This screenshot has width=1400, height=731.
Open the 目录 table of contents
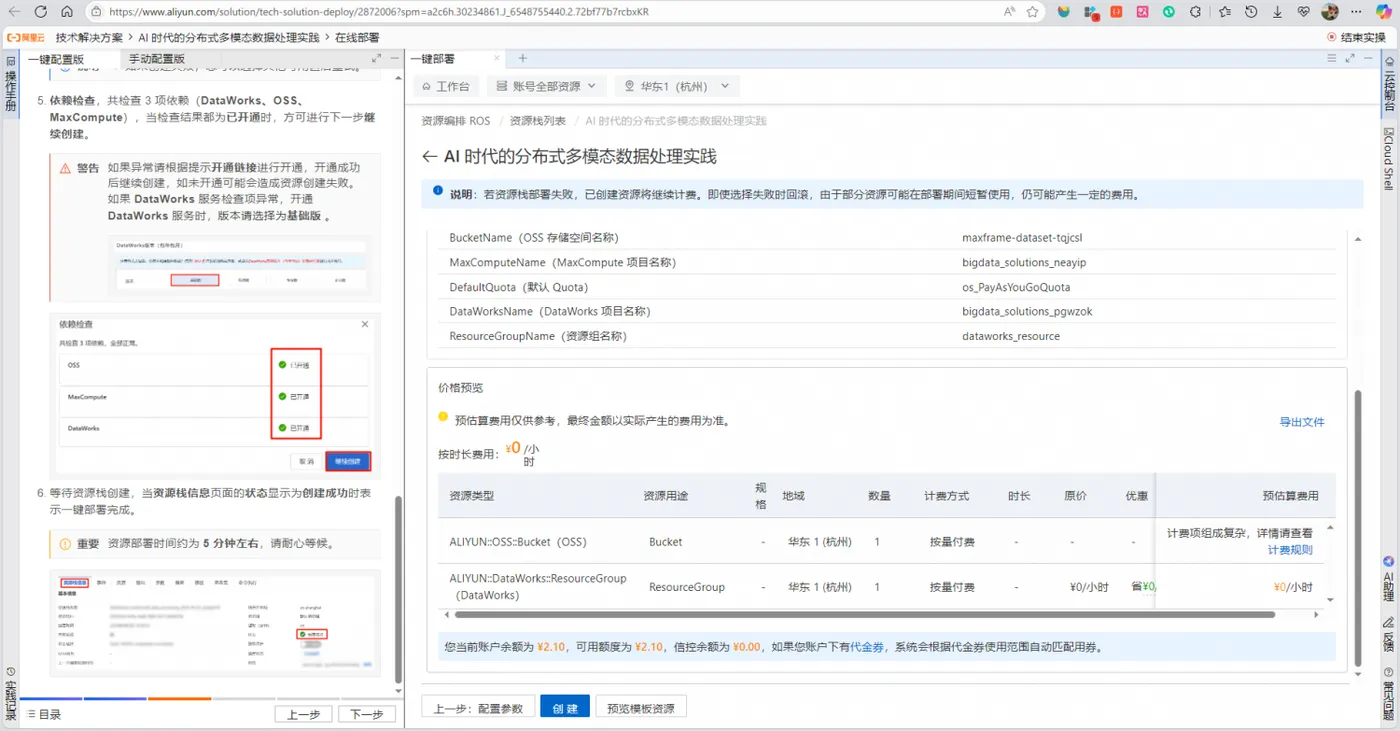pos(43,714)
